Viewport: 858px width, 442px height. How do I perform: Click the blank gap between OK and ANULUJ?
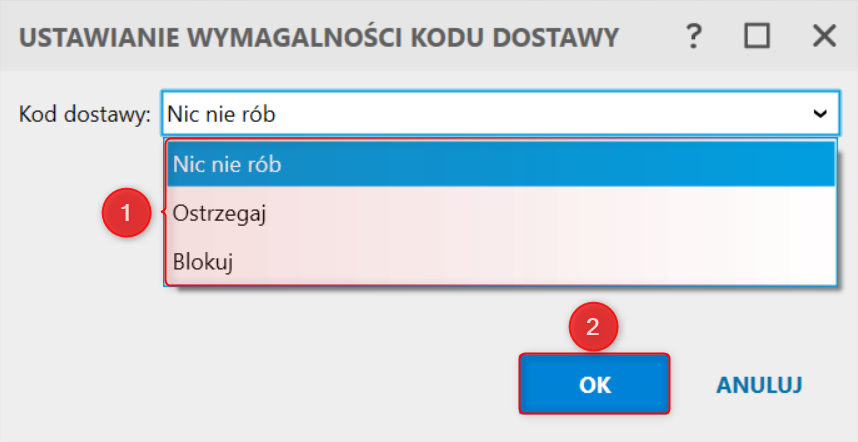click(692, 384)
